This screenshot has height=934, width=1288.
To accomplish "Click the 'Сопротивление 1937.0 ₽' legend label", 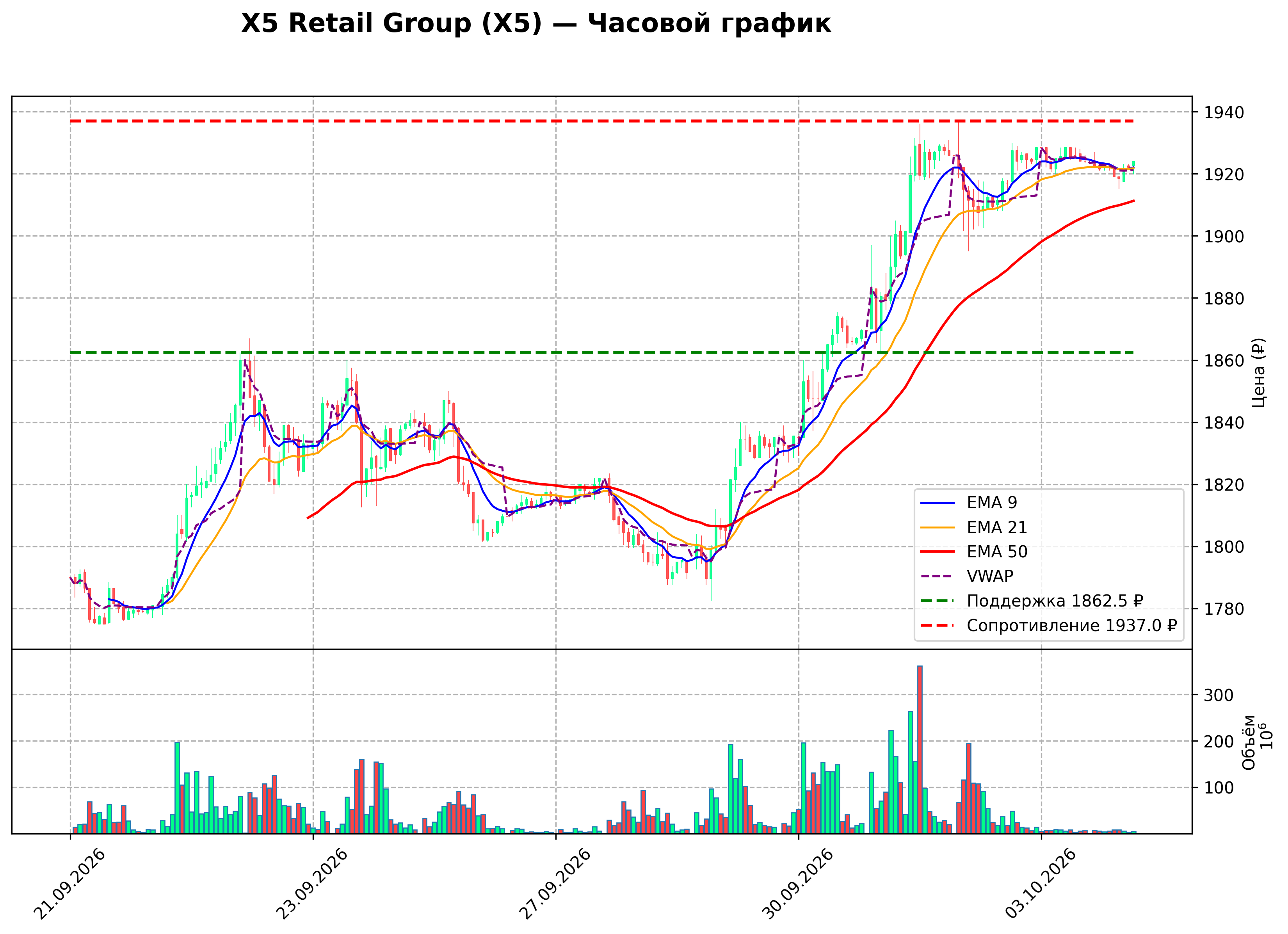I will (1072, 625).
